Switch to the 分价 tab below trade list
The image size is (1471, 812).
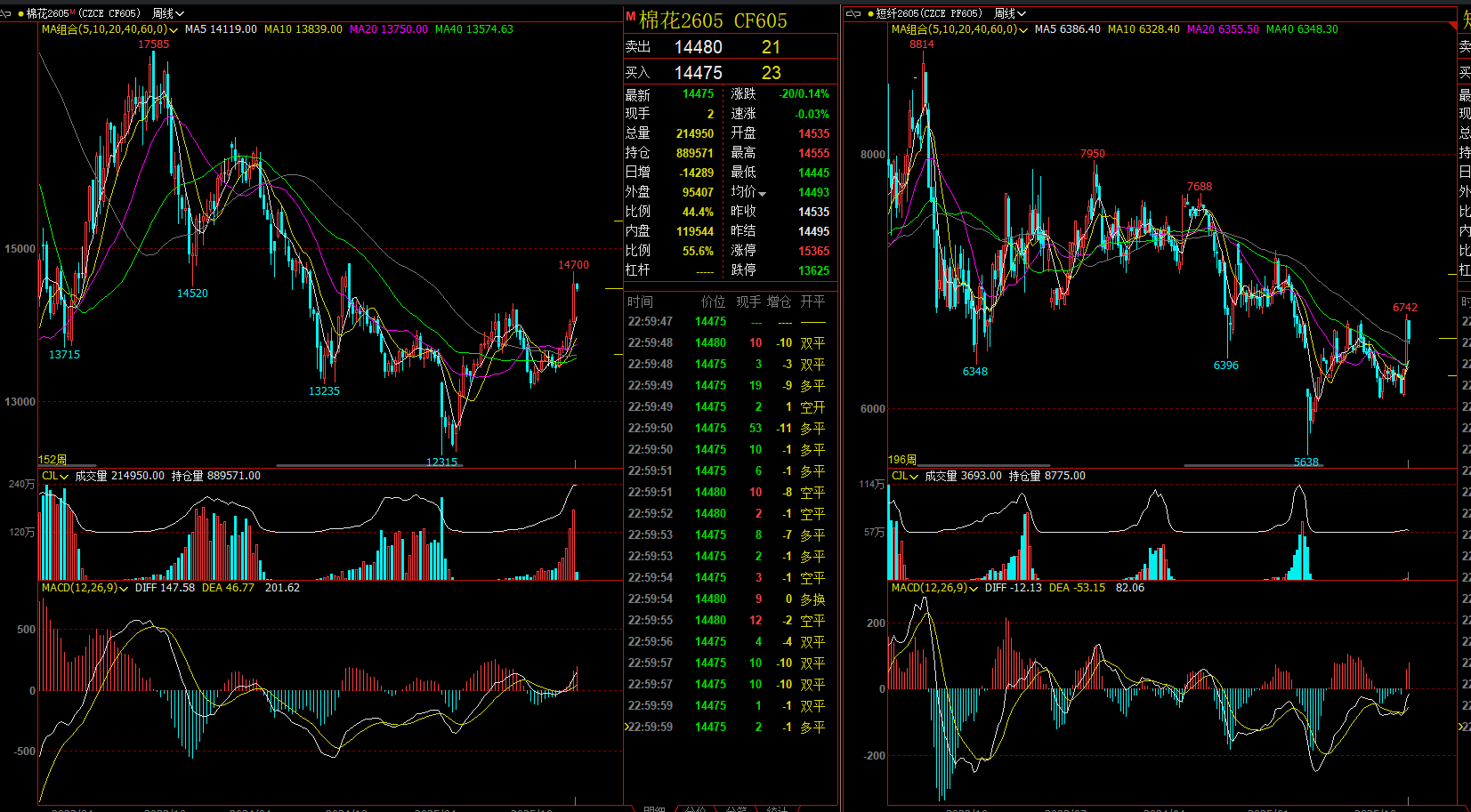click(696, 808)
